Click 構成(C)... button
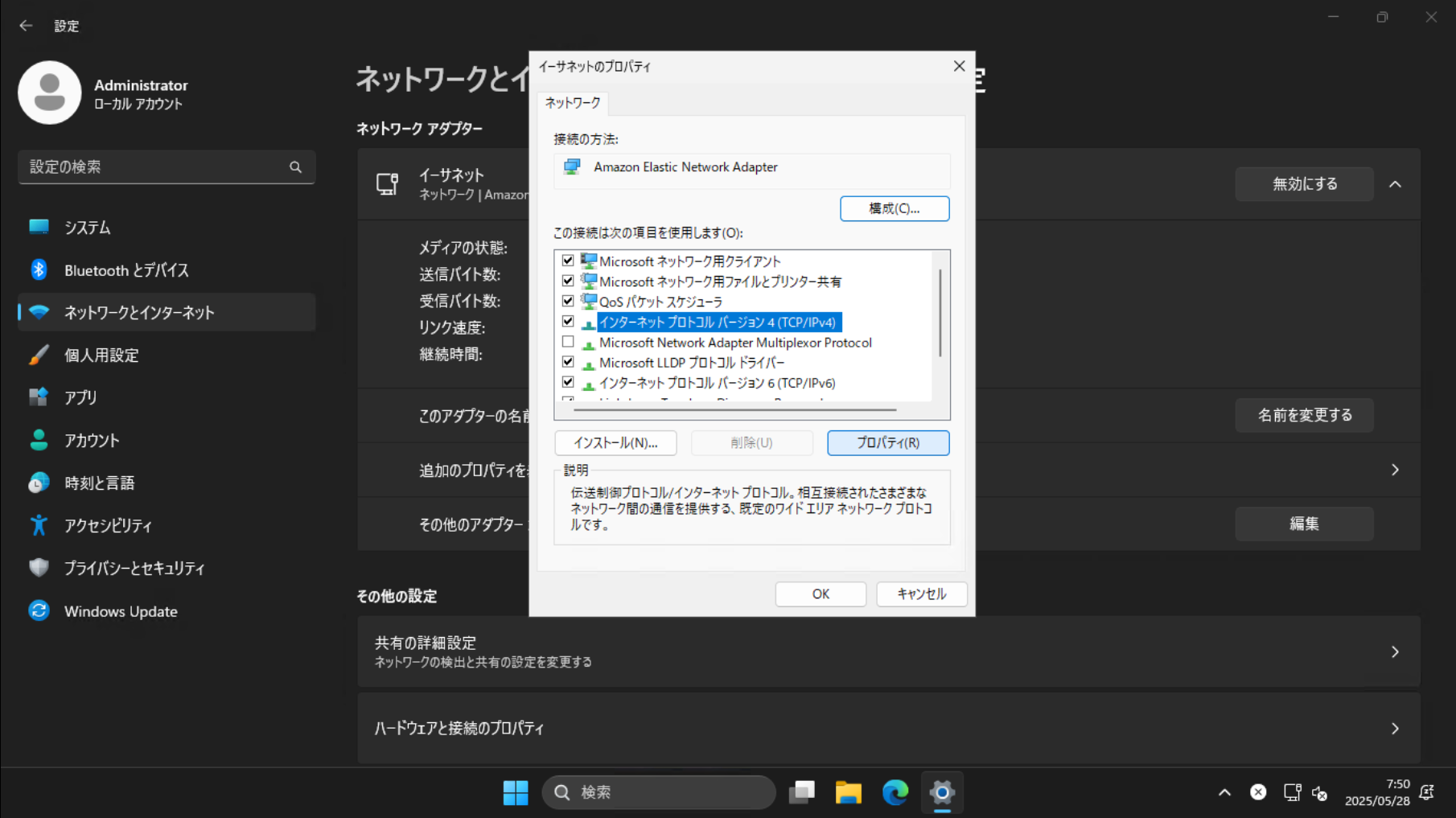Image resolution: width=1456 pixels, height=818 pixels. 895,208
